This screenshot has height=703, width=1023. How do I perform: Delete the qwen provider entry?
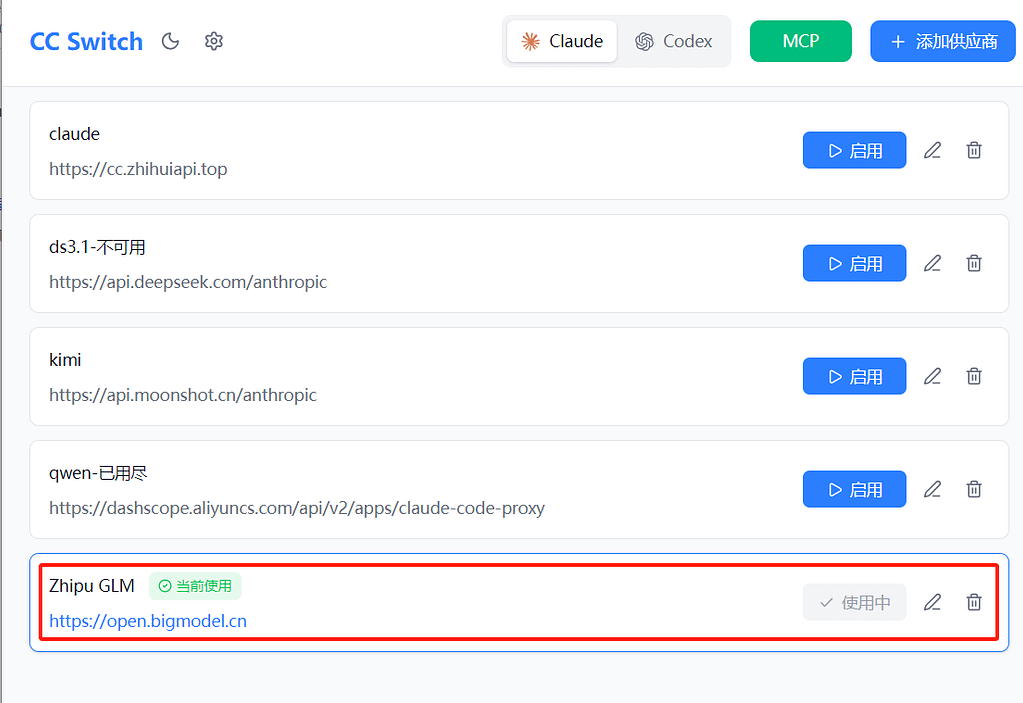point(974,489)
